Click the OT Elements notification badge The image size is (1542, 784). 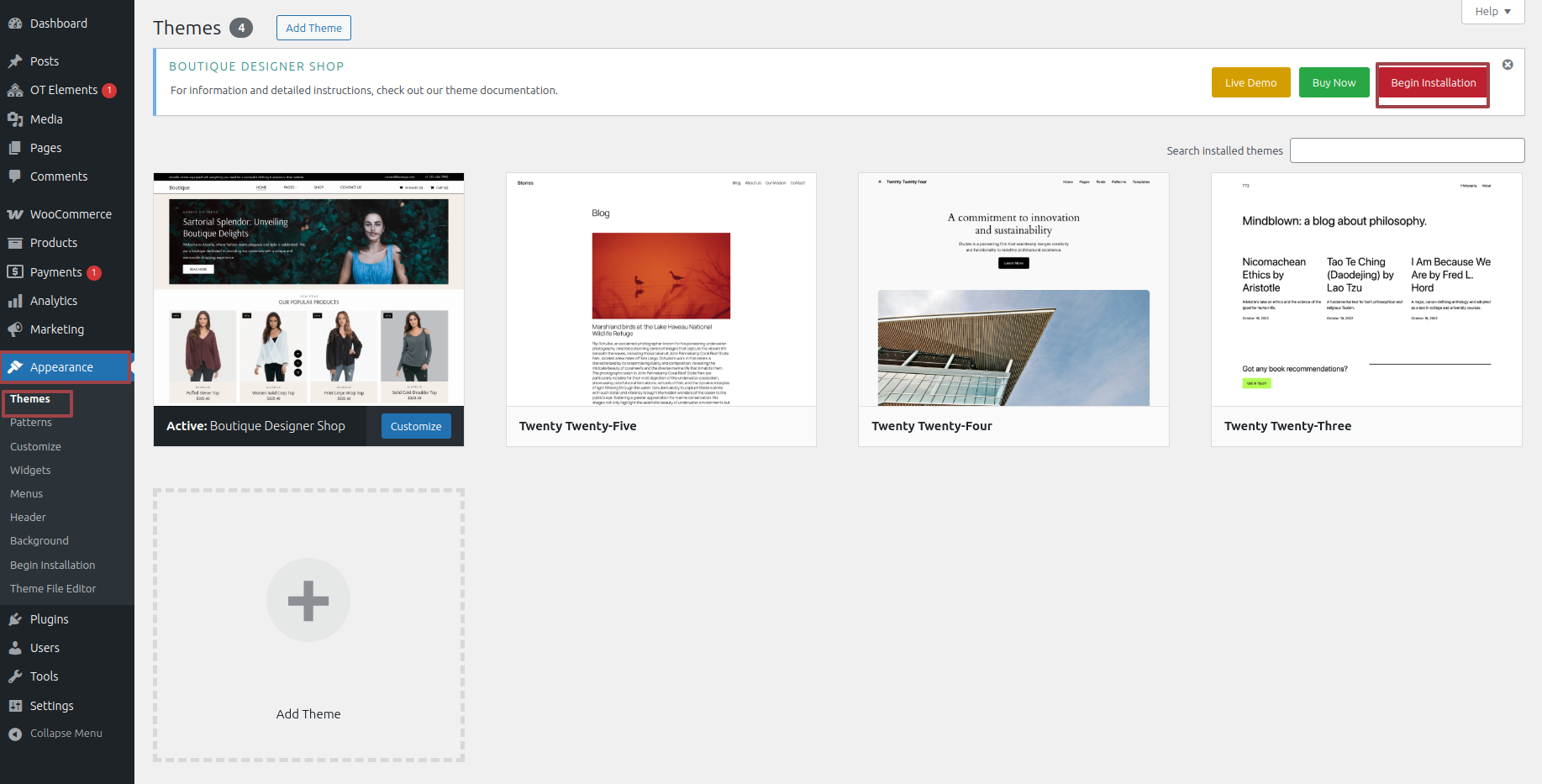(109, 91)
